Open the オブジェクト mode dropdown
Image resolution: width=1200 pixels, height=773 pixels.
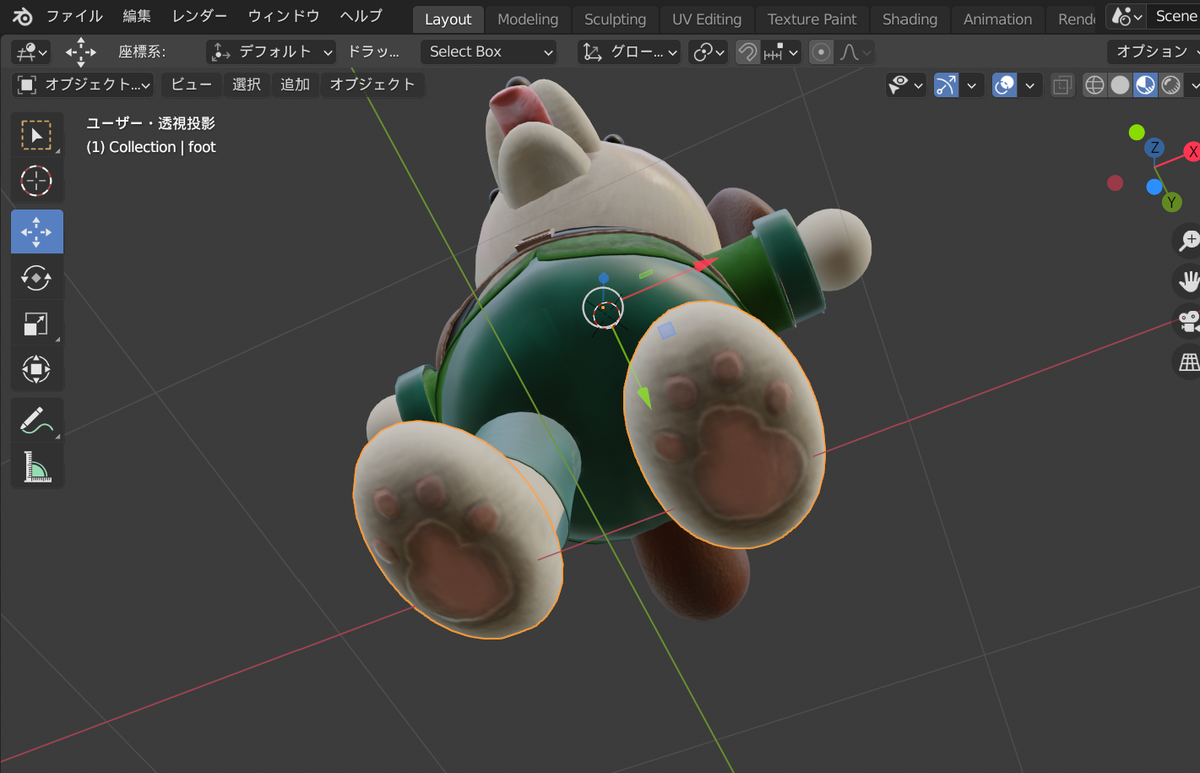click(84, 85)
